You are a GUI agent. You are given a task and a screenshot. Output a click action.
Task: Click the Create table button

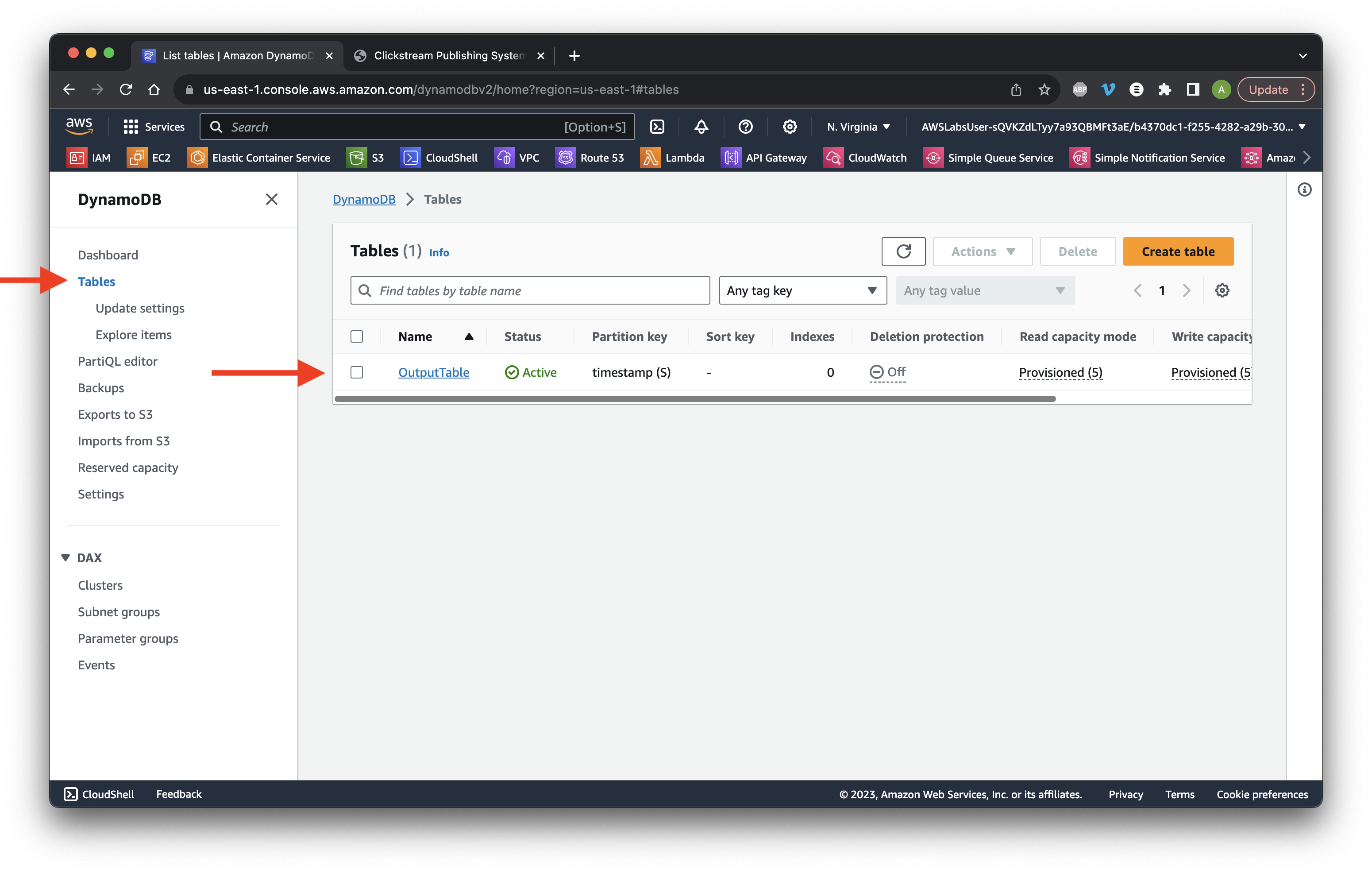1178,251
